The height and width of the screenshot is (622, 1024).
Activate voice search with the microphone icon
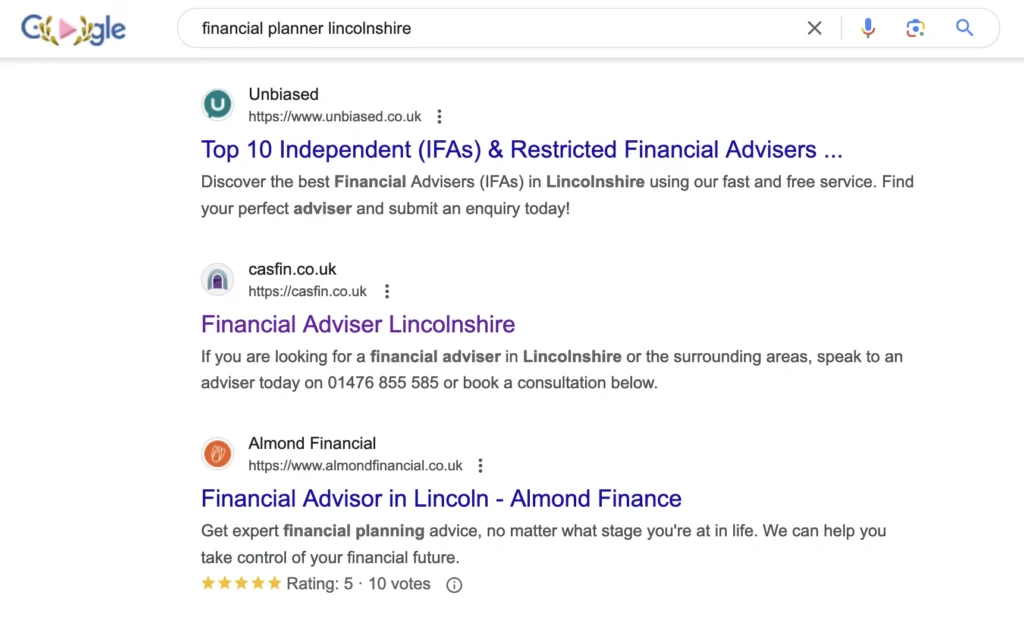[x=867, y=28]
